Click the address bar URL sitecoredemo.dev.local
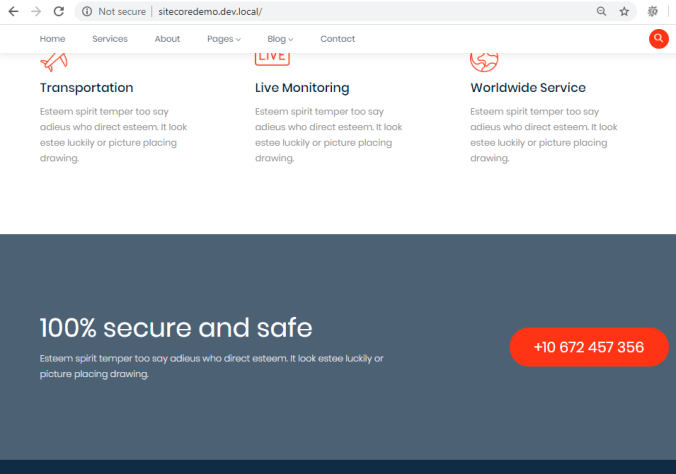 pos(210,11)
